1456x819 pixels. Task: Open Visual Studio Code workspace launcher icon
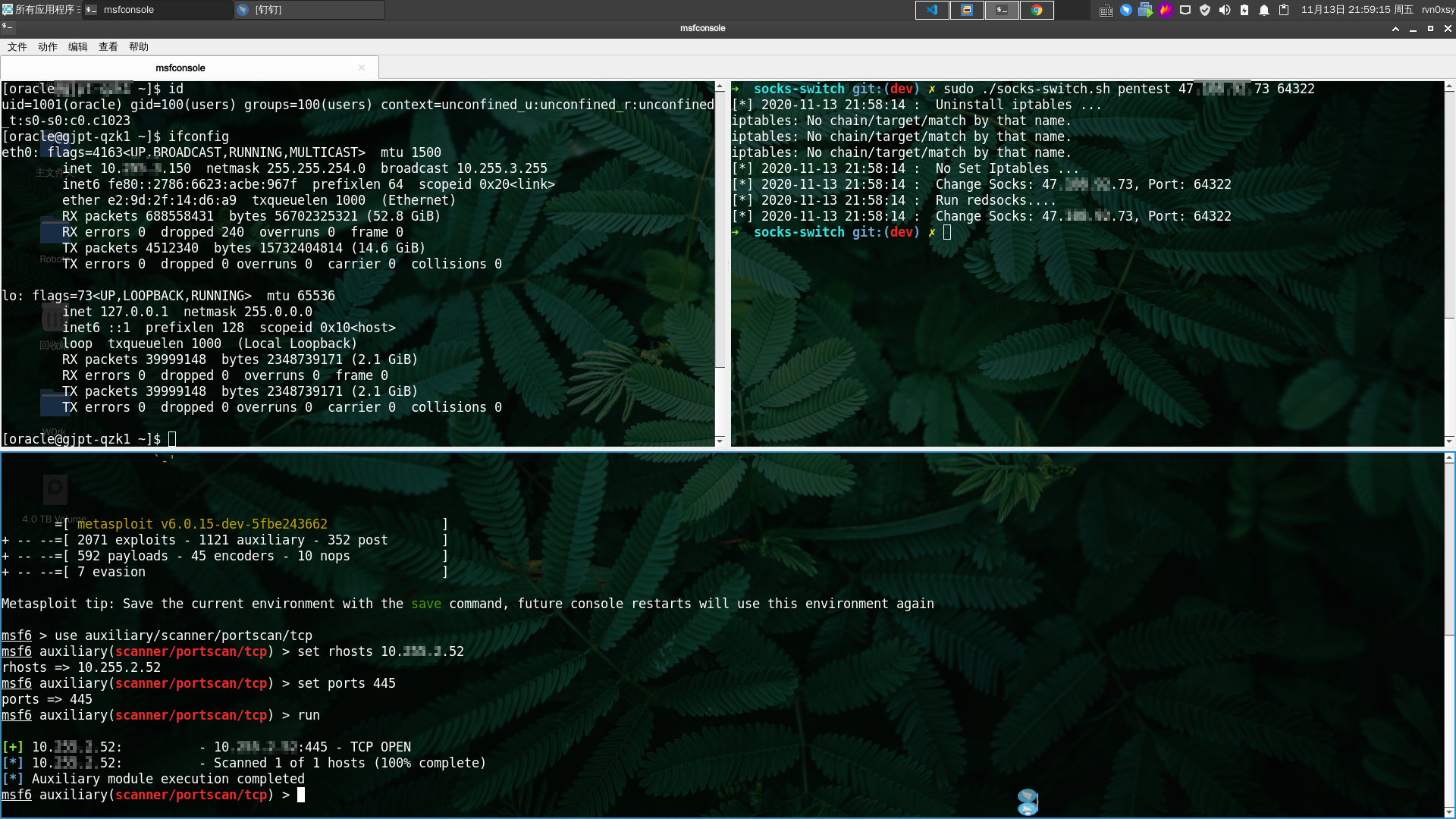pyautogui.click(x=932, y=10)
